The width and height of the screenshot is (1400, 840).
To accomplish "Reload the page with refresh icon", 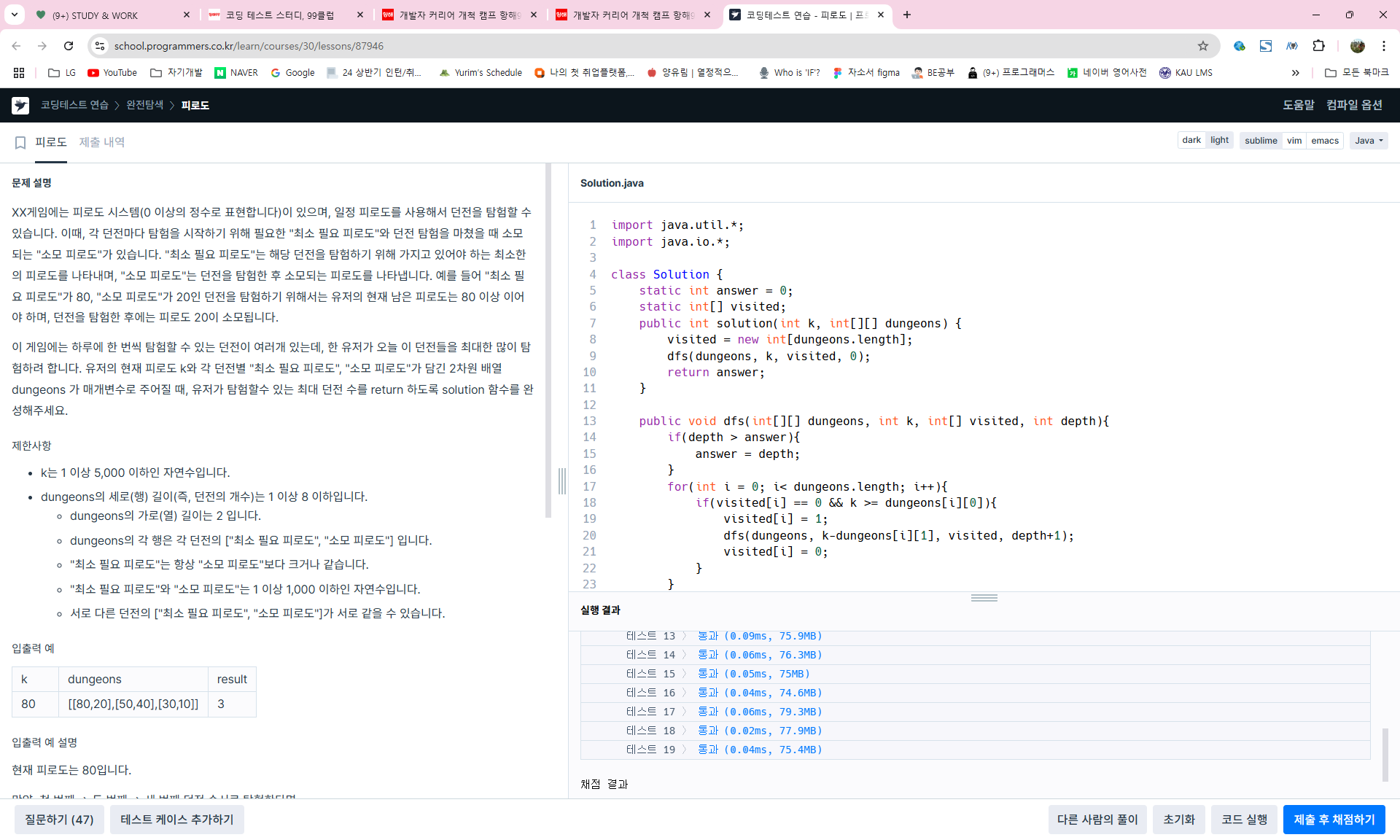I will [x=69, y=46].
